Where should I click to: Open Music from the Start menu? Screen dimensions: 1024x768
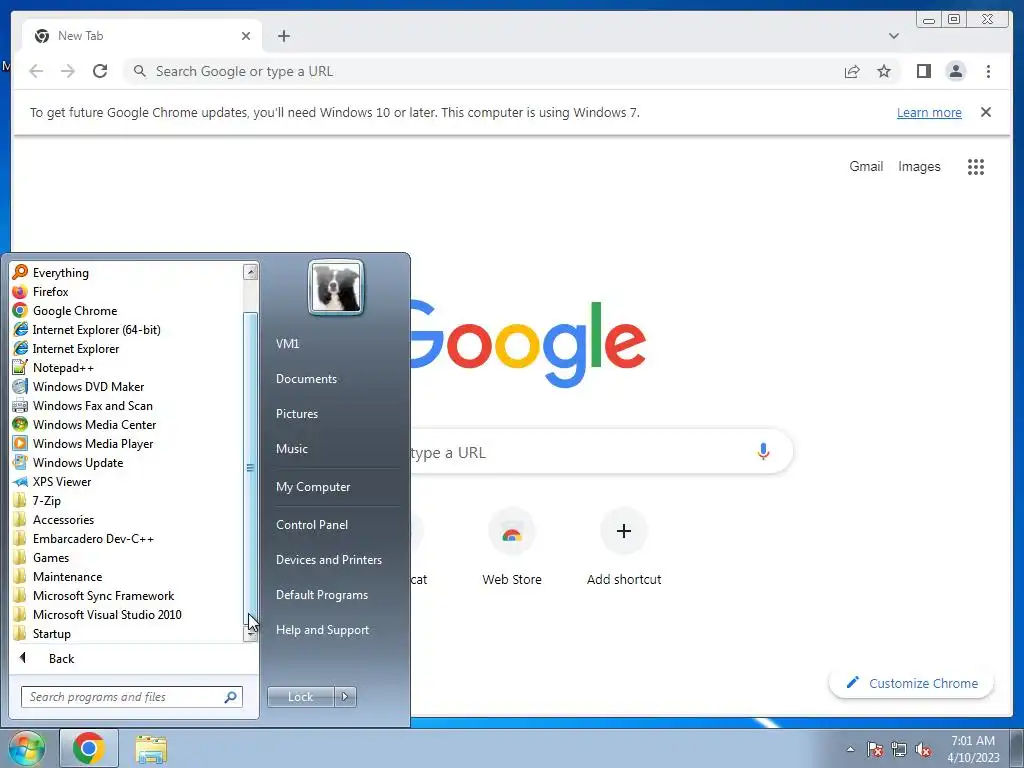coord(291,449)
